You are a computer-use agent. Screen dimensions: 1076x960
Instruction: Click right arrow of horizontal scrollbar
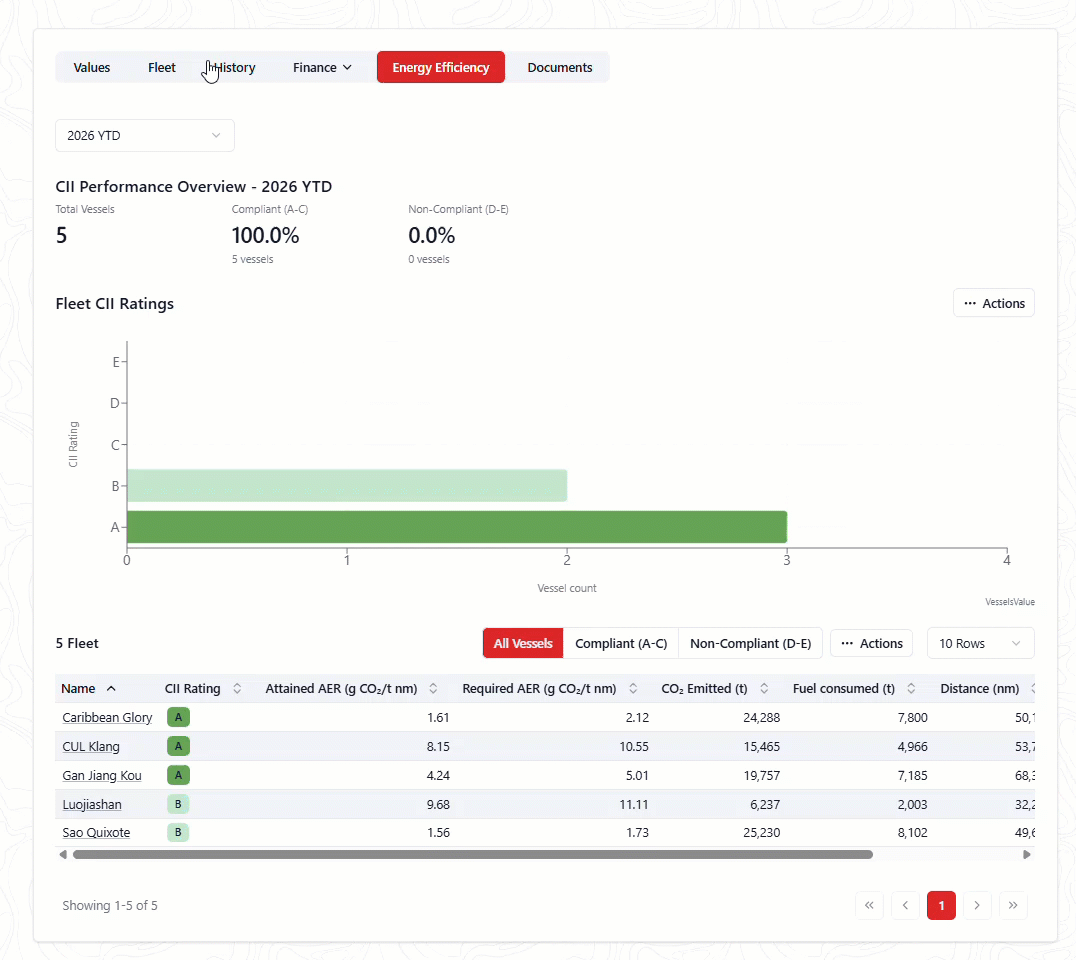[x=1027, y=854]
